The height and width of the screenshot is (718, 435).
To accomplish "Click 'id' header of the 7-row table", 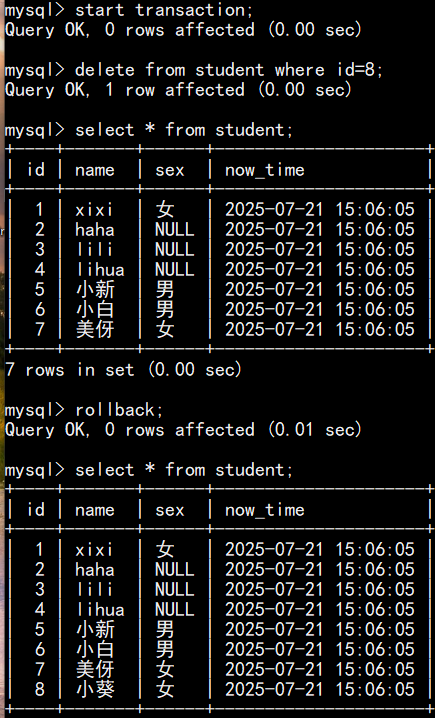I will pos(36,170).
